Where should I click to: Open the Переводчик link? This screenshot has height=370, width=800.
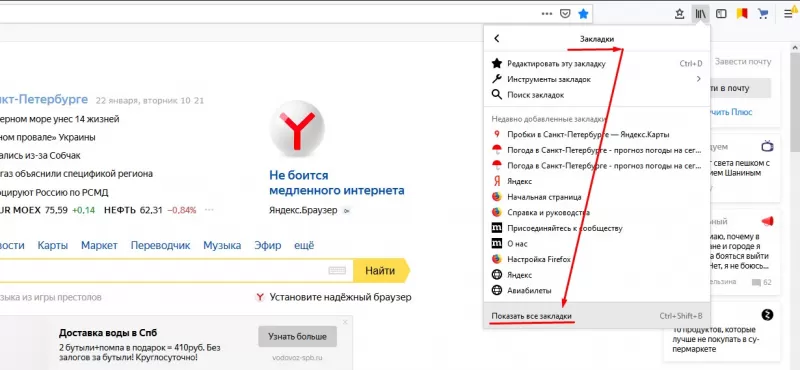[x=160, y=245]
